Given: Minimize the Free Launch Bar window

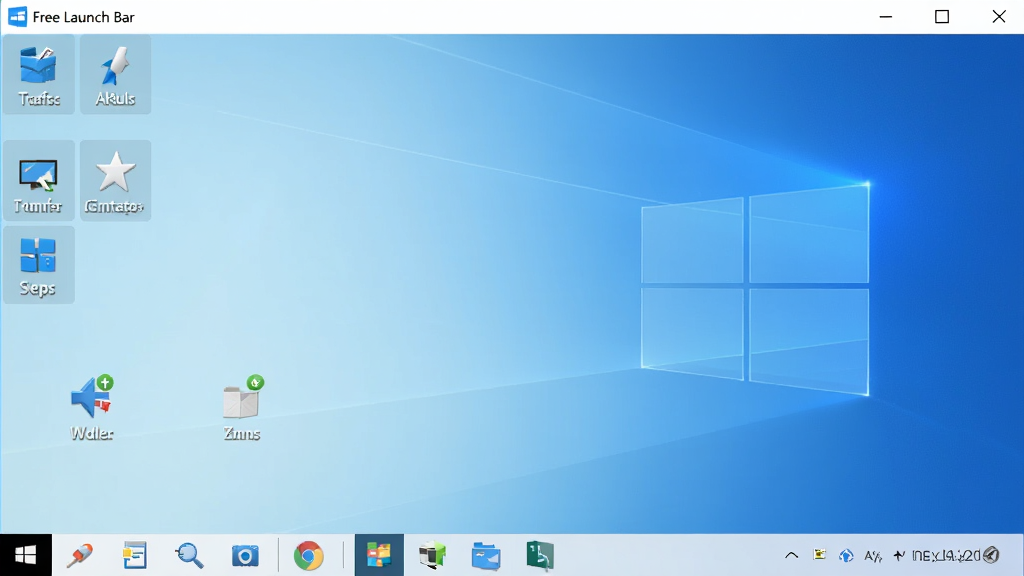Looking at the screenshot, I should [x=886, y=16].
